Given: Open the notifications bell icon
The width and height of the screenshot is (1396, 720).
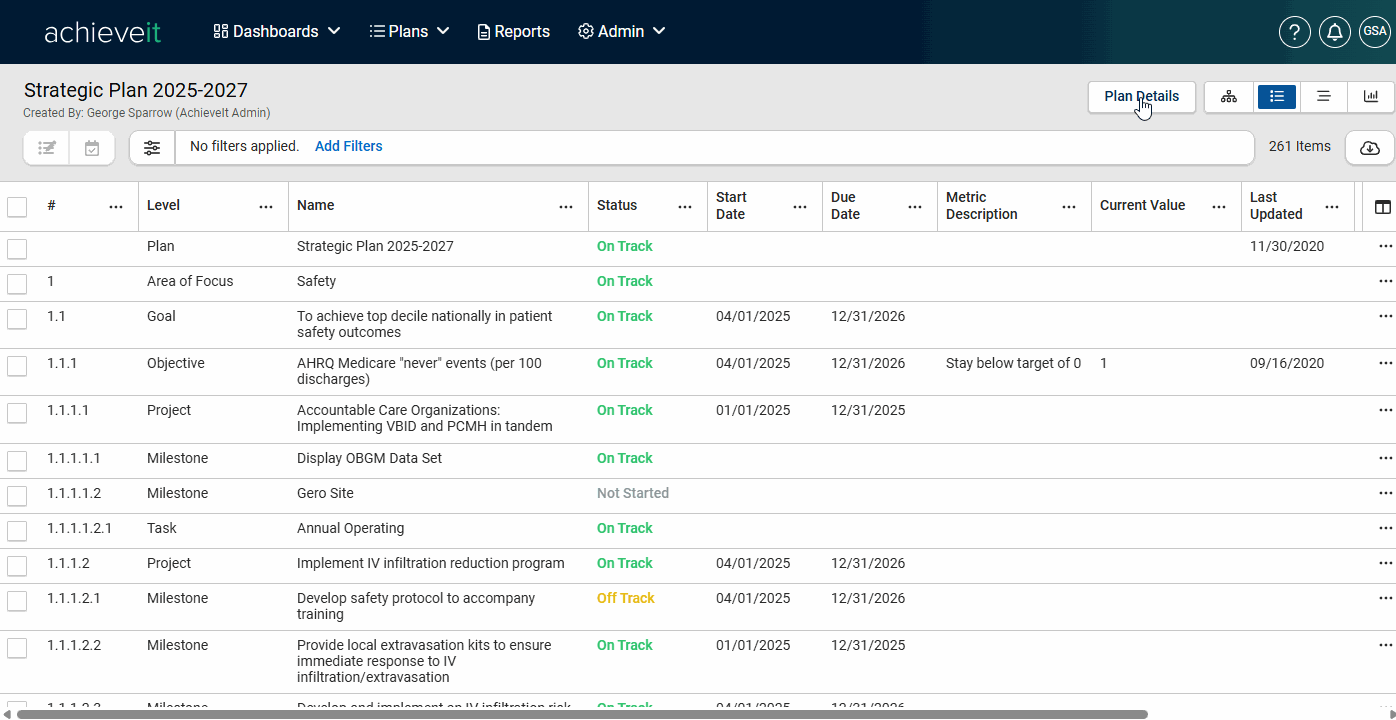Looking at the screenshot, I should tap(1335, 32).
